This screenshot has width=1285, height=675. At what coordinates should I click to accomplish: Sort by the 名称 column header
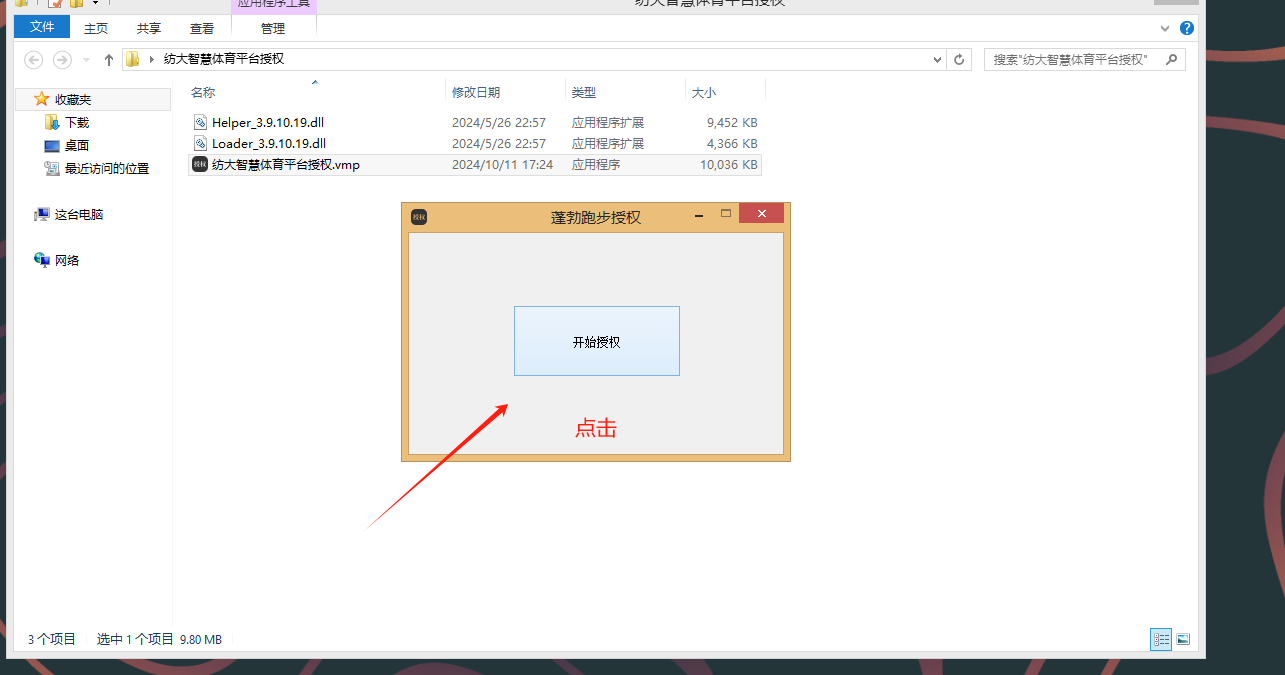click(203, 92)
